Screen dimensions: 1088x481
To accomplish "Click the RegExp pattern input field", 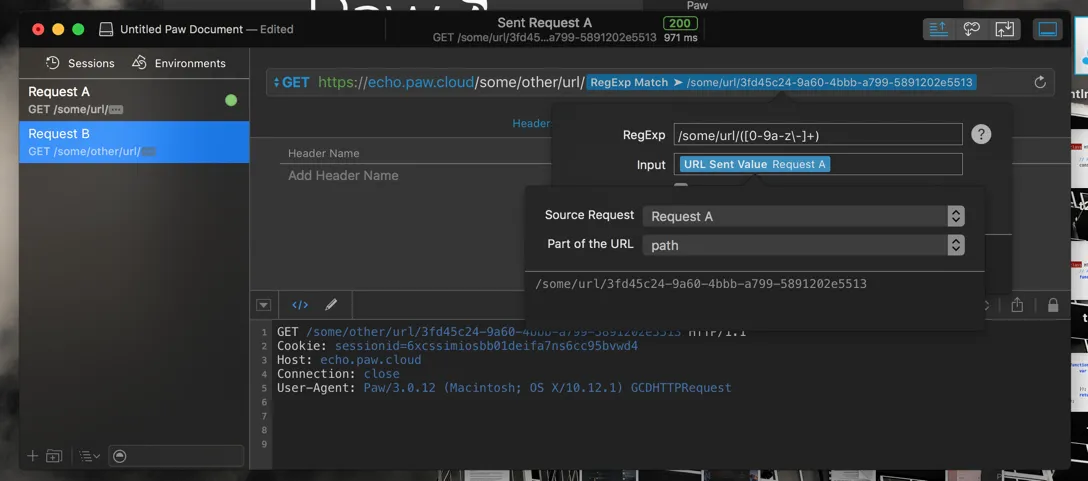I will point(818,135).
